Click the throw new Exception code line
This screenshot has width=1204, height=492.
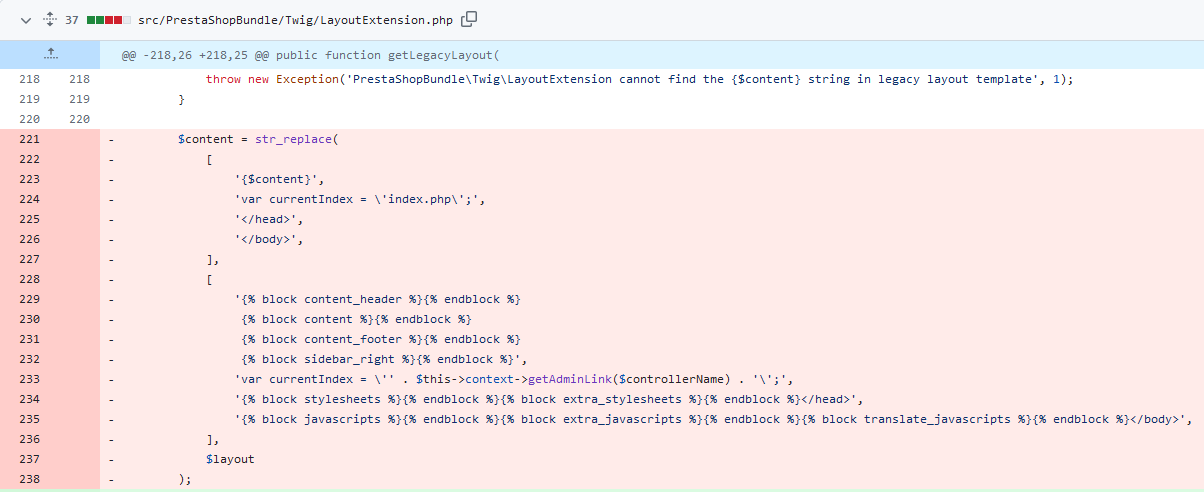638,80
